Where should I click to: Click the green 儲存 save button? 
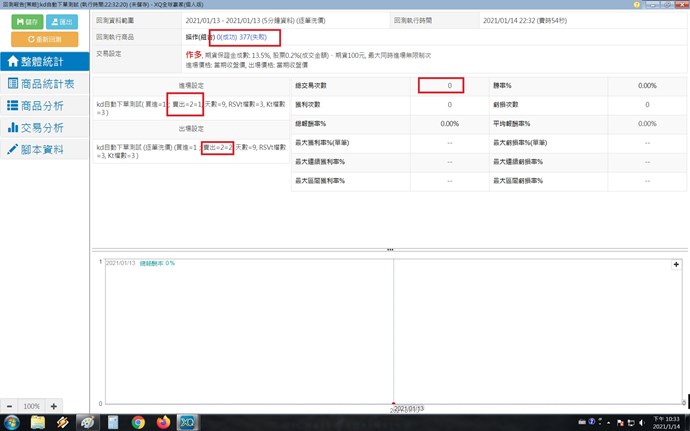[27, 20]
